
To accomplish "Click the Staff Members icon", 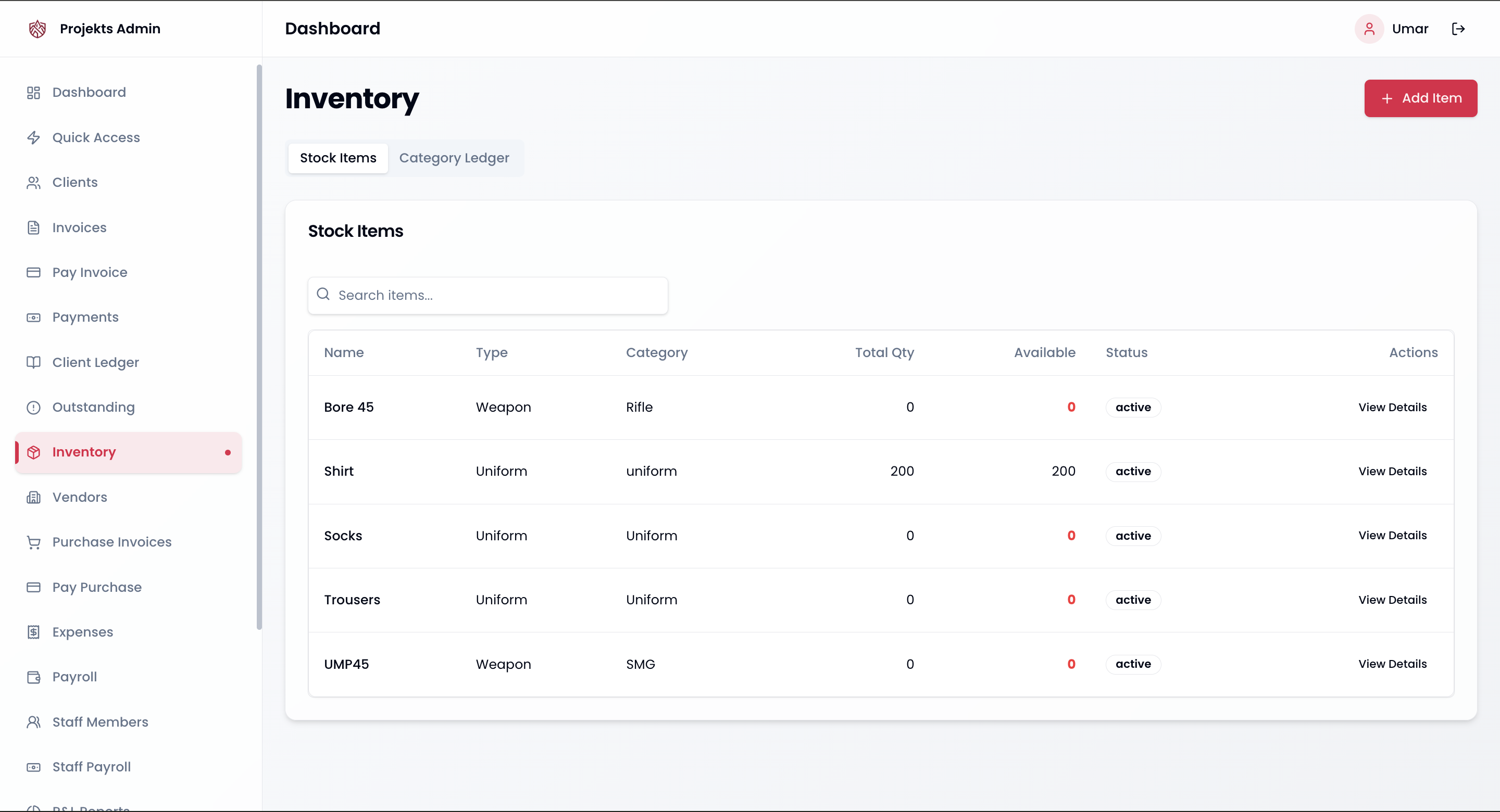I will tap(33, 722).
